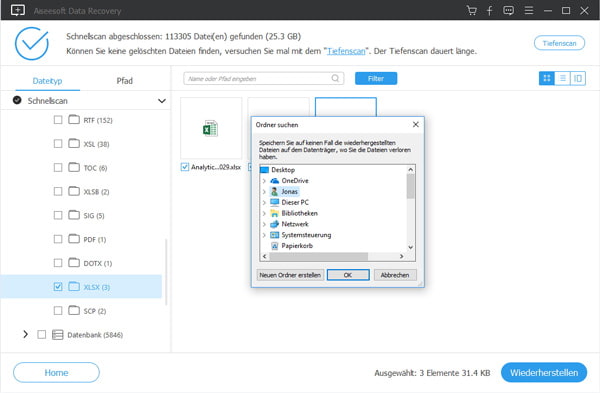
Task: Select the Desktop folder icon
Action: 264,170
